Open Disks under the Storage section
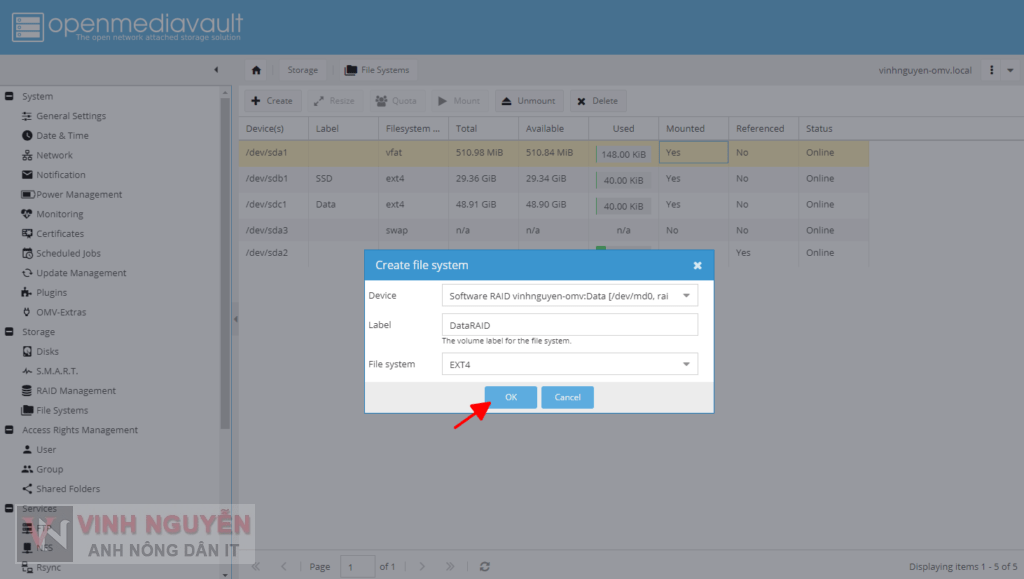The height and width of the screenshot is (579, 1024). pyautogui.click(x=57, y=351)
